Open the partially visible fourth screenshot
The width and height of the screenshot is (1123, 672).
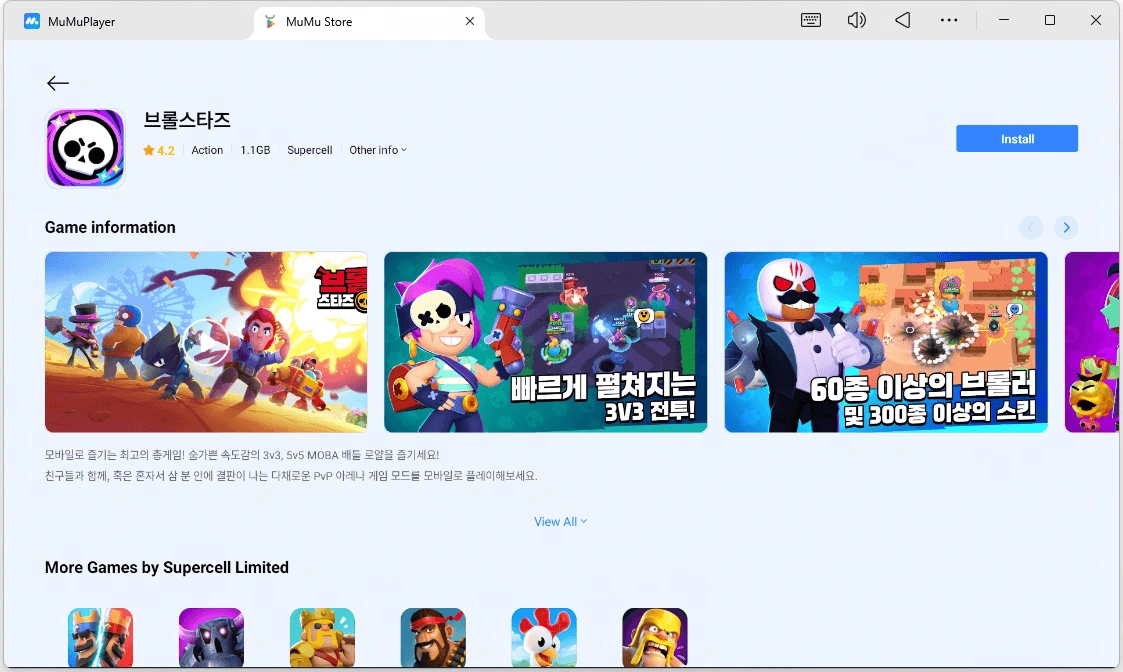coord(1091,342)
